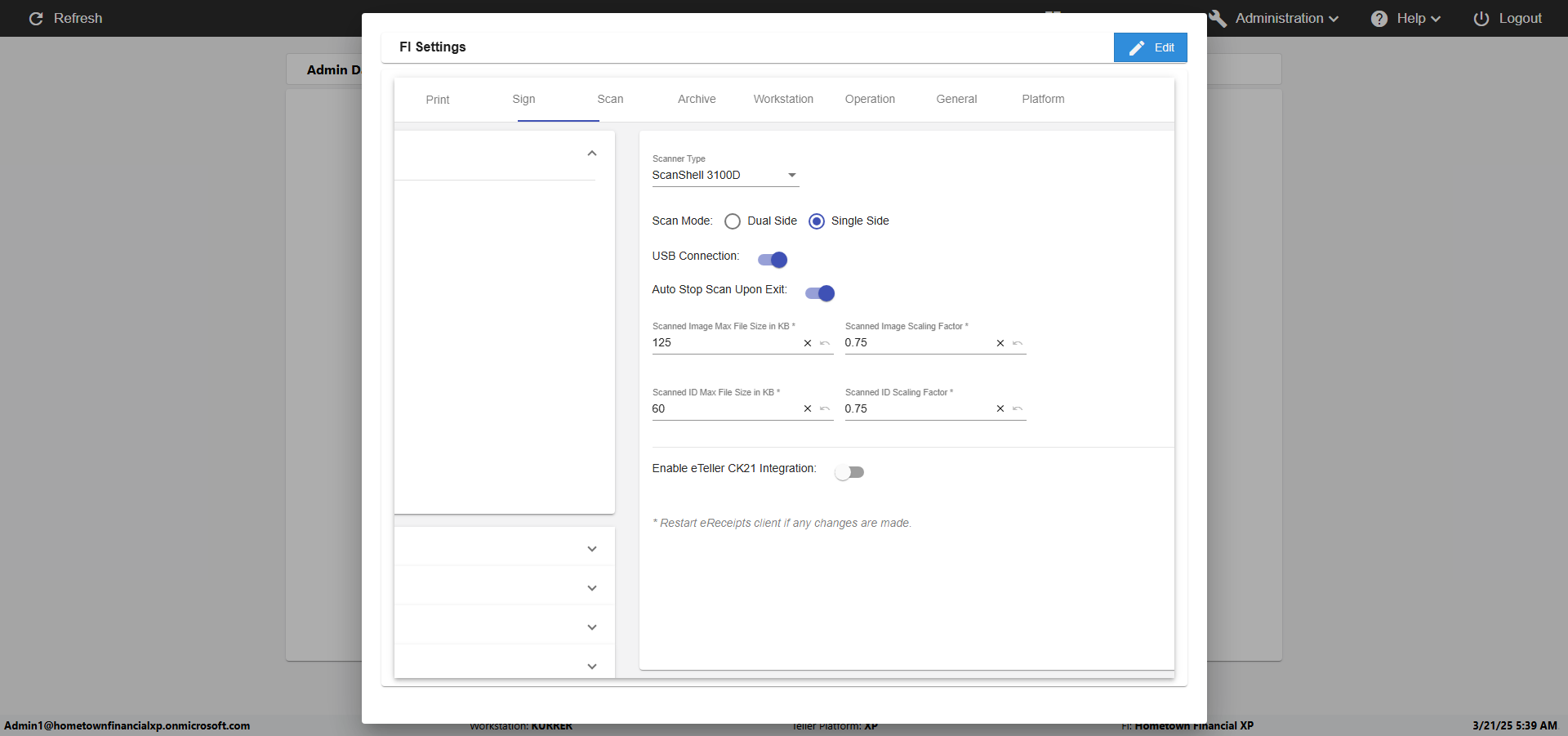Clear the Scanned ID Scaling Factor field
The image size is (1568, 736).
1000,408
